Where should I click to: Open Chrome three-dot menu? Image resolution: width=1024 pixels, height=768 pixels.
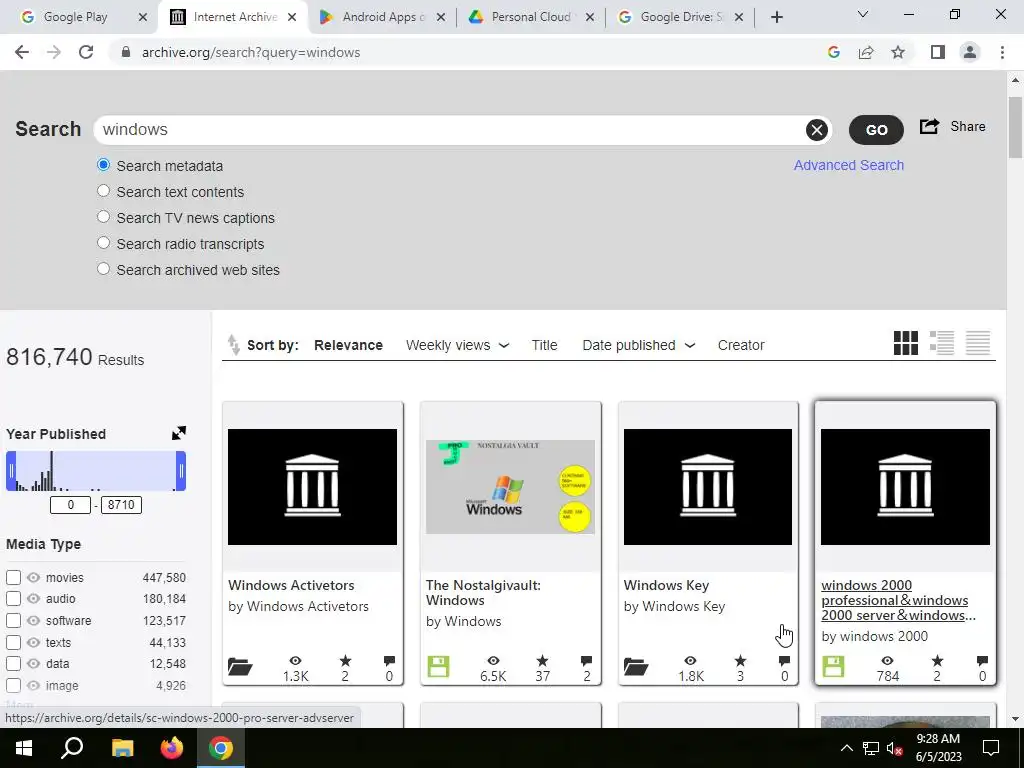[1002, 52]
